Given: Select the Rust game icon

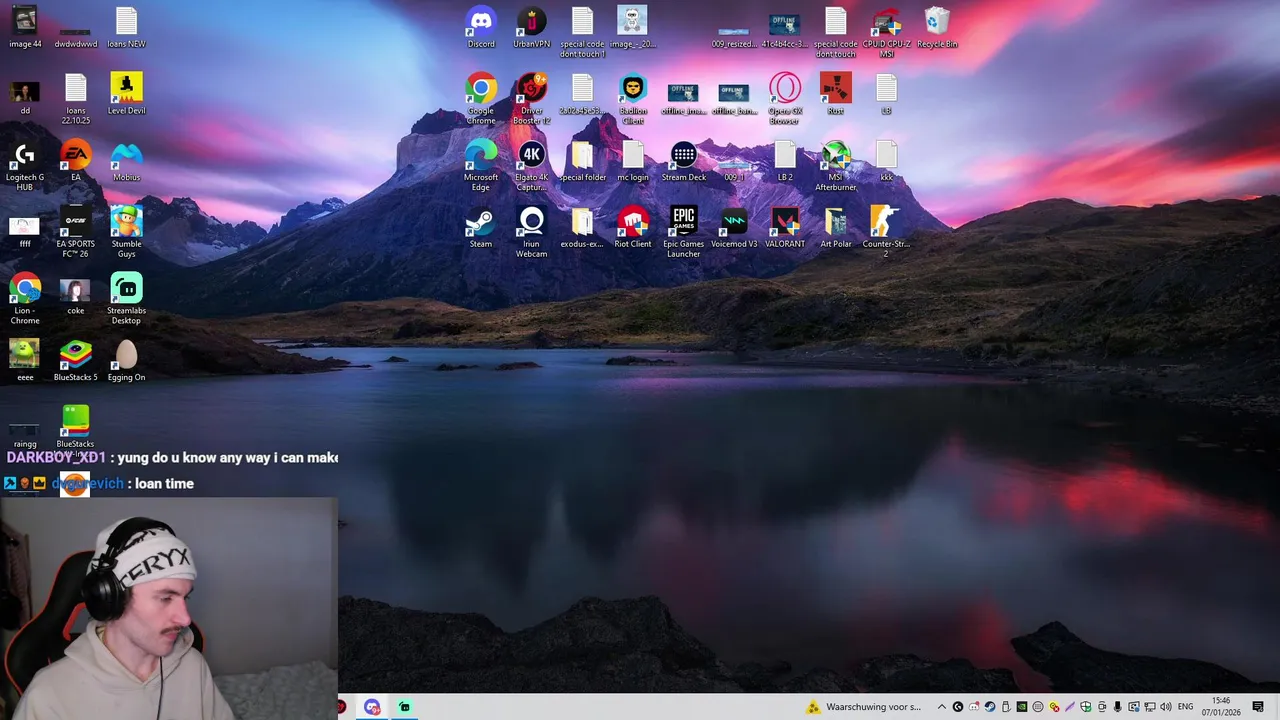Looking at the screenshot, I should (x=835, y=94).
